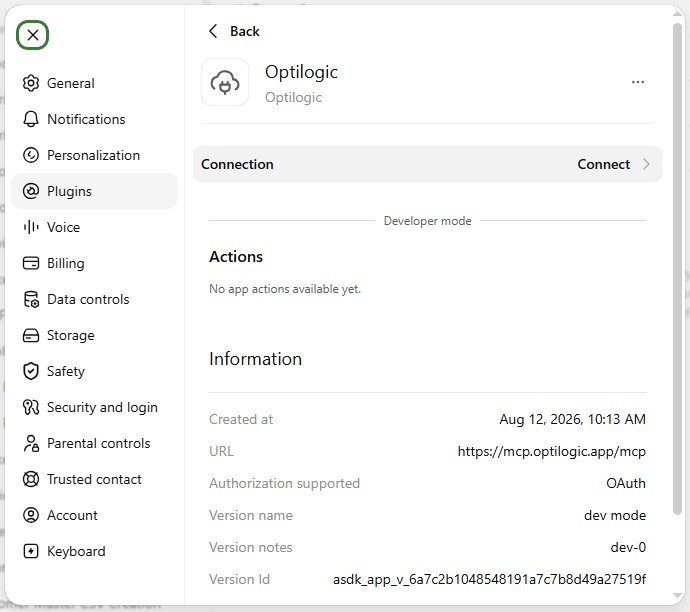Open the Trusted contact label
This screenshot has width=690, height=612.
pos(94,479)
